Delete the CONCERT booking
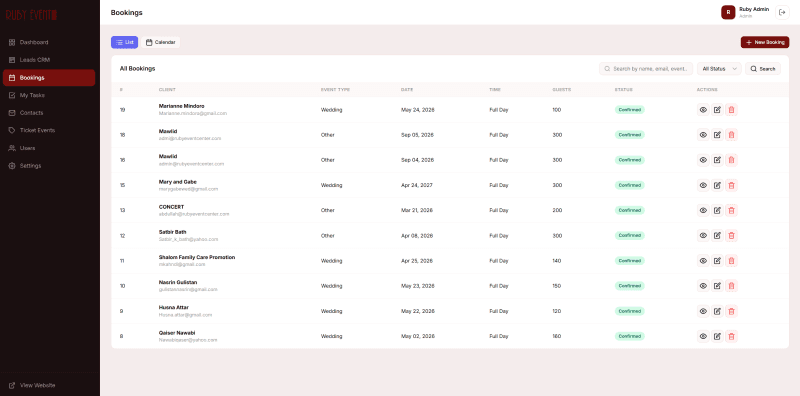Screen dimensions: 800x396 (x=731, y=210)
